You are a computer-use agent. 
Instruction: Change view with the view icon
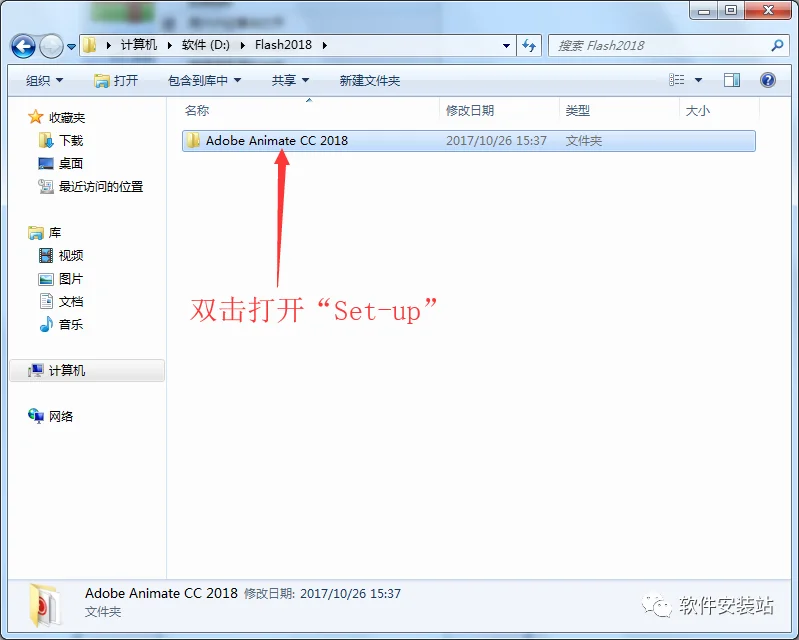(677, 79)
